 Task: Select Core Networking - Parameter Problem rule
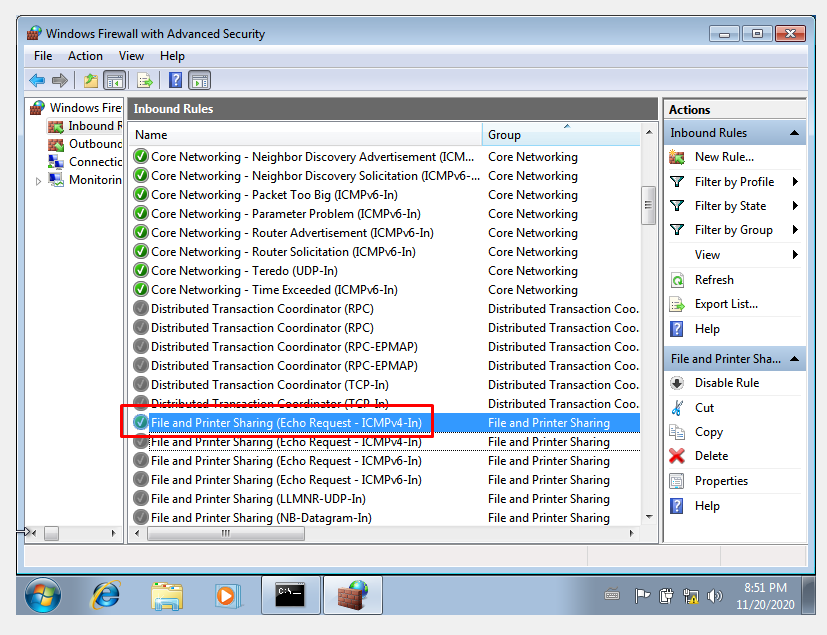click(285, 214)
